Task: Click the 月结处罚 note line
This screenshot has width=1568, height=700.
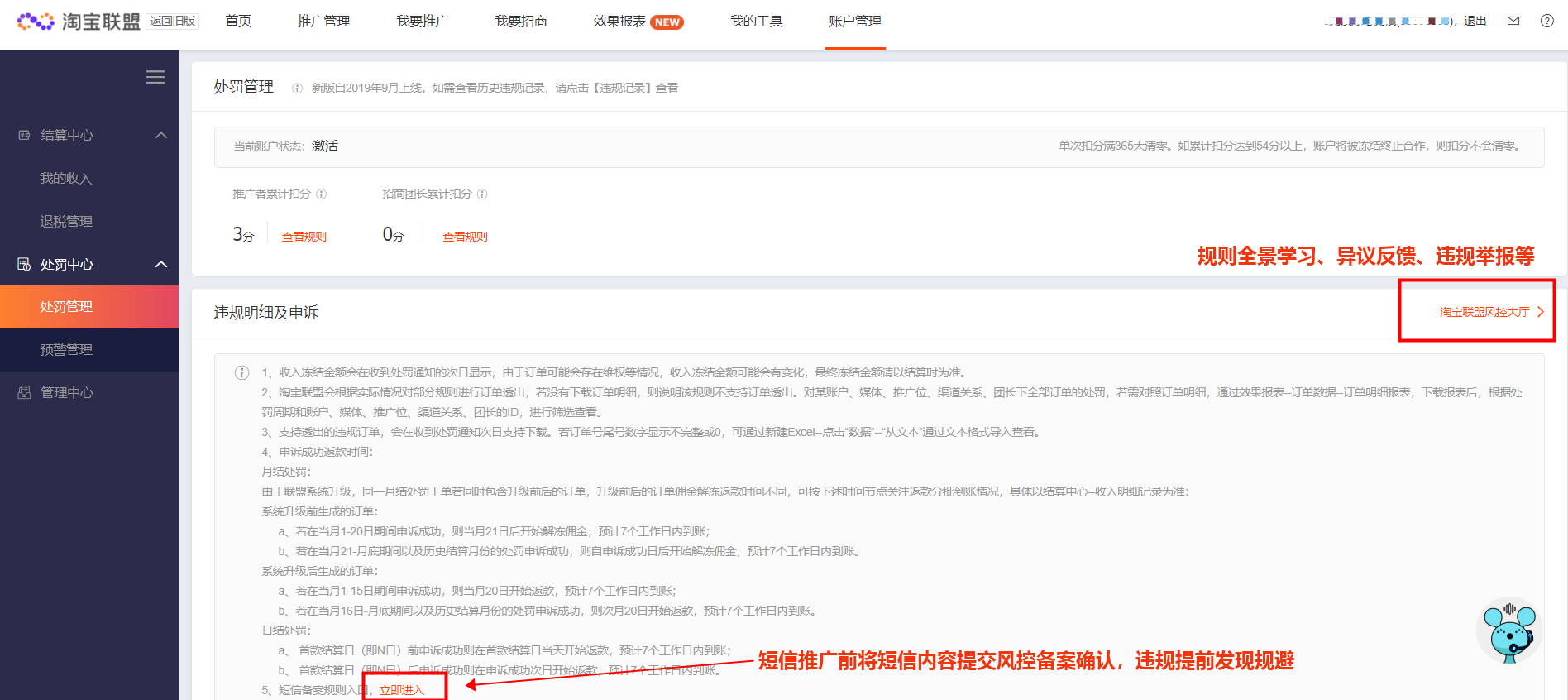Action: click(286, 472)
